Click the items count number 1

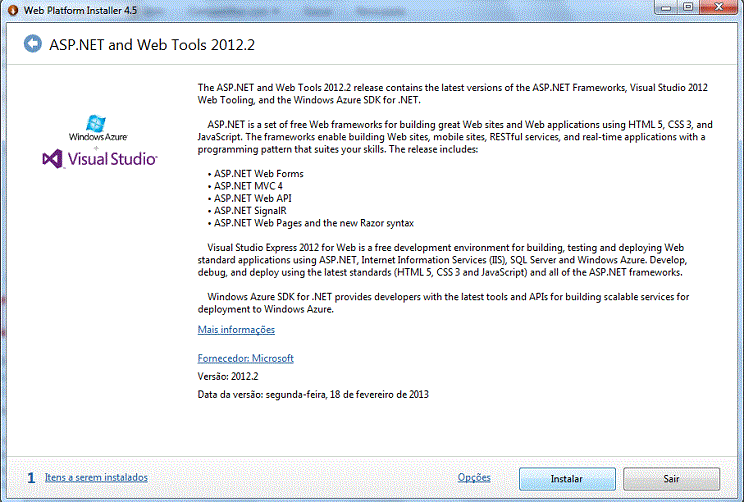tap(31, 478)
